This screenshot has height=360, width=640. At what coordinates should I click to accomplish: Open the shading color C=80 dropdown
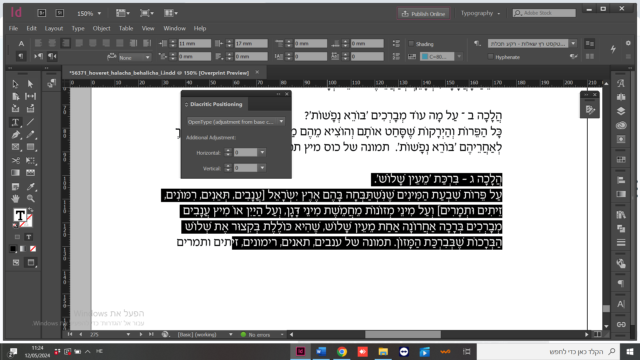tap(459, 57)
